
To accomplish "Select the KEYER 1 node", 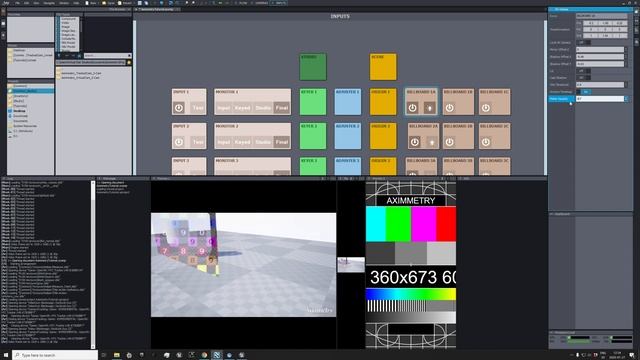I will tap(313, 102).
